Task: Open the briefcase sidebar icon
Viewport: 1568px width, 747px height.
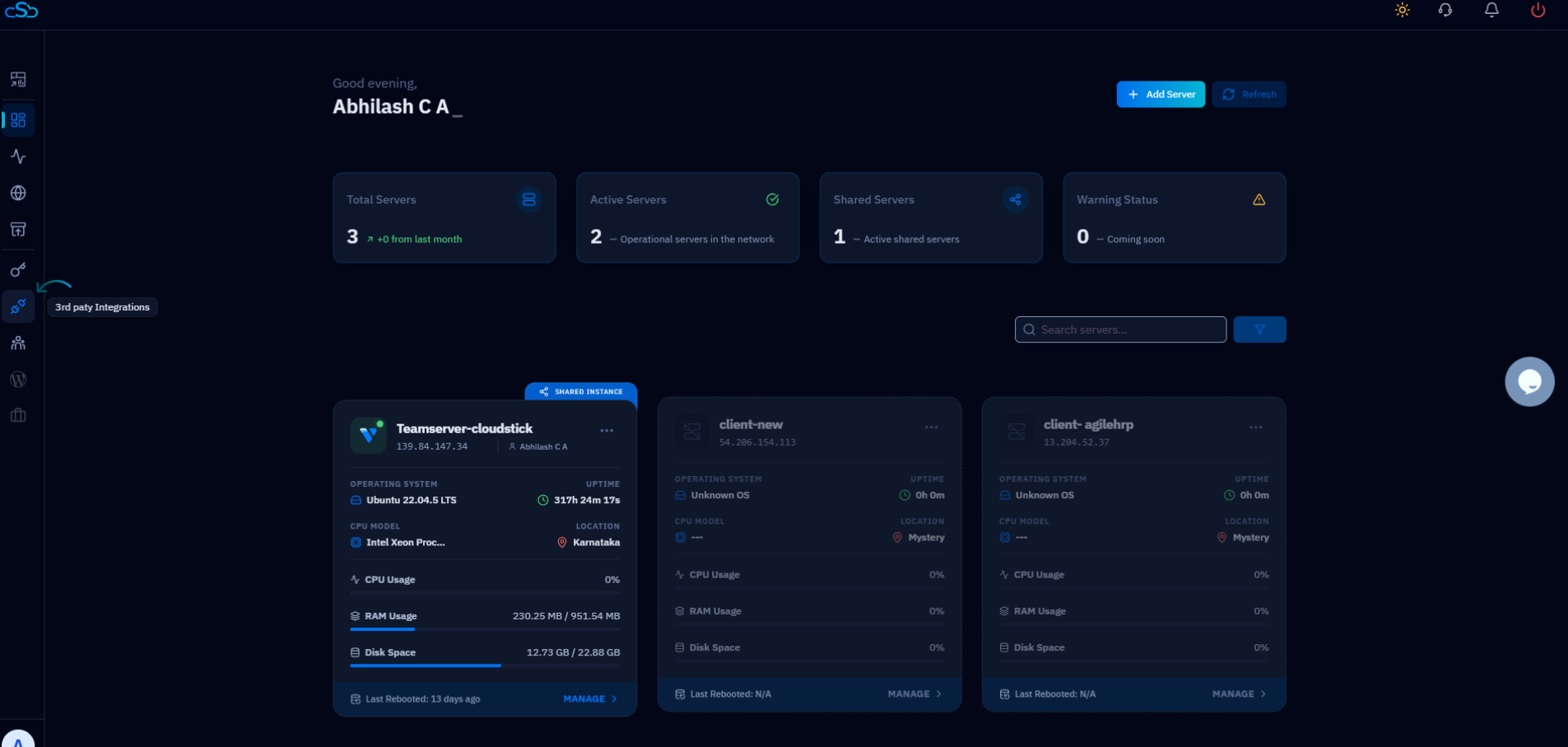Action: [x=18, y=415]
